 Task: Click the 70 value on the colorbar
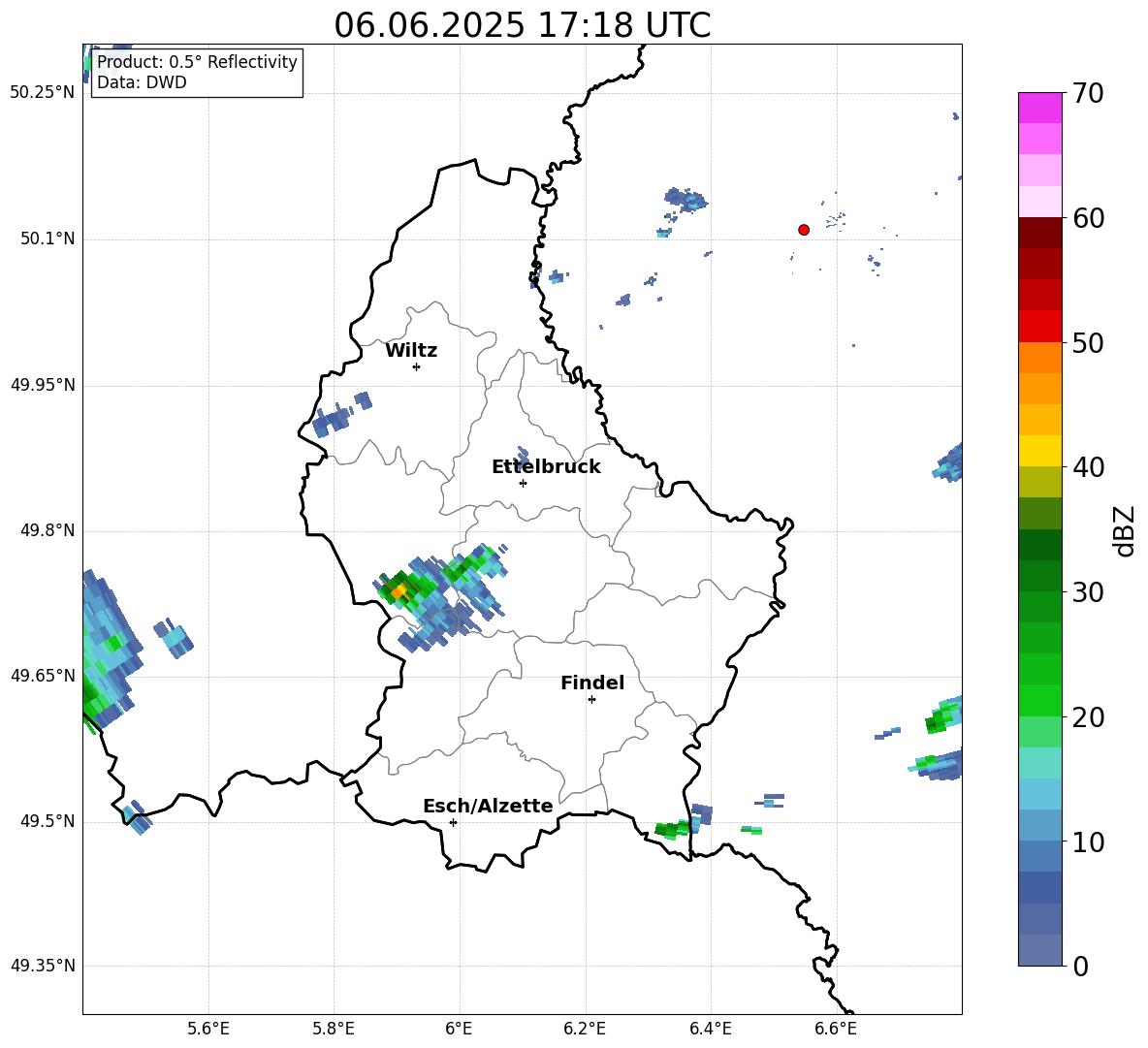[x=1088, y=93]
